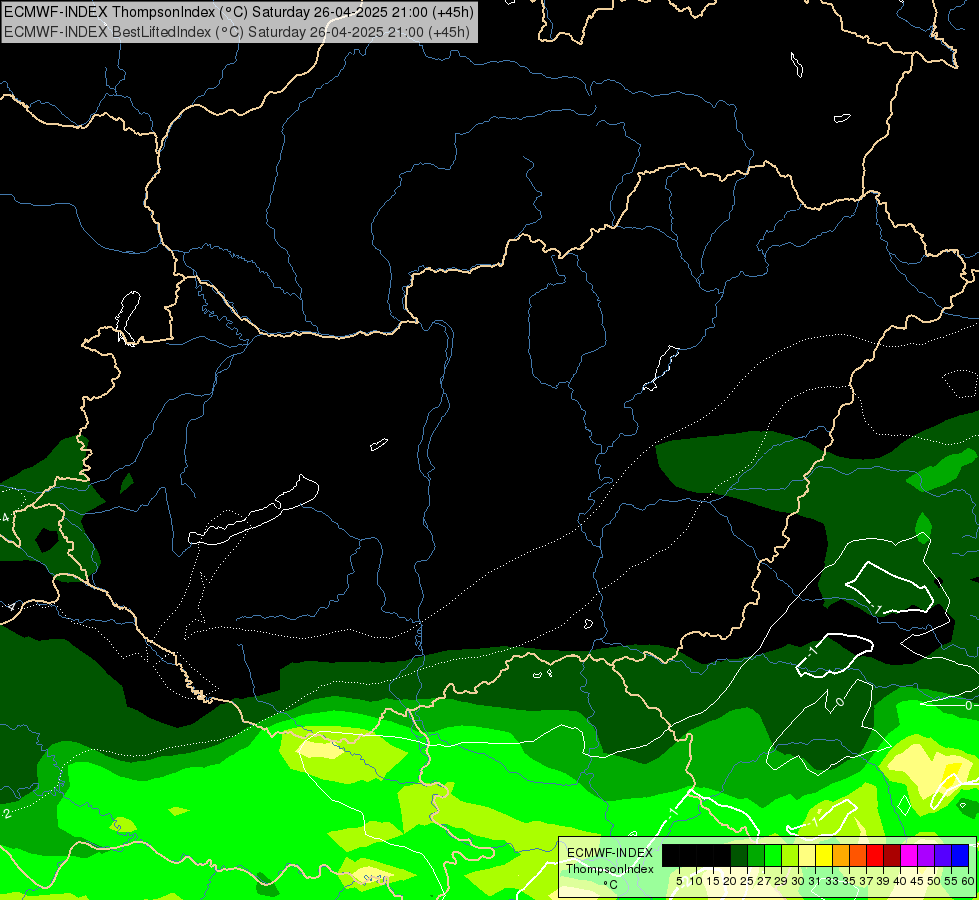This screenshot has width=979, height=900.
Task: Select the bright green 27-29 legend swatch
Action: (773, 856)
